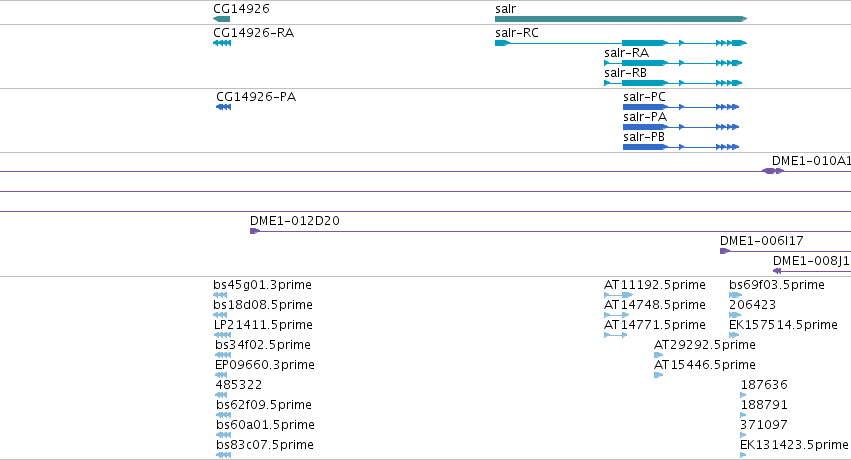Open the bs69f03.5prime EST label

[x=777, y=285]
